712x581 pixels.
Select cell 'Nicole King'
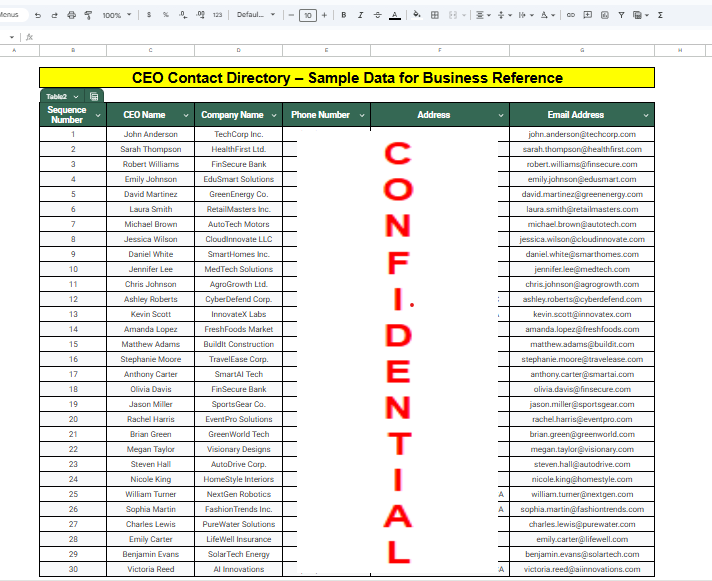150,479
